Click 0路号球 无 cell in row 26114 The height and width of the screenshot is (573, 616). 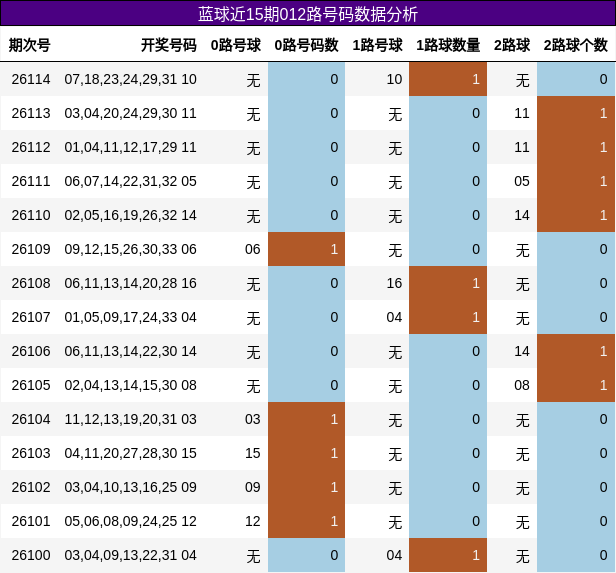tap(253, 80)
